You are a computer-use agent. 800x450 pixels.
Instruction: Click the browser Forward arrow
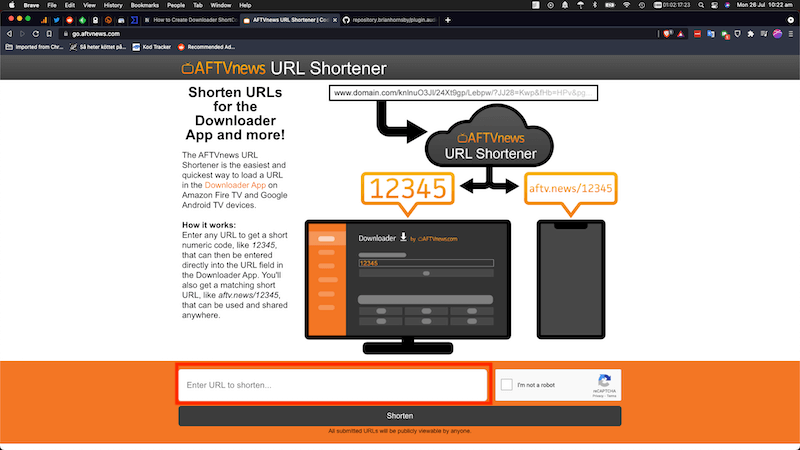tap(22, 34)
